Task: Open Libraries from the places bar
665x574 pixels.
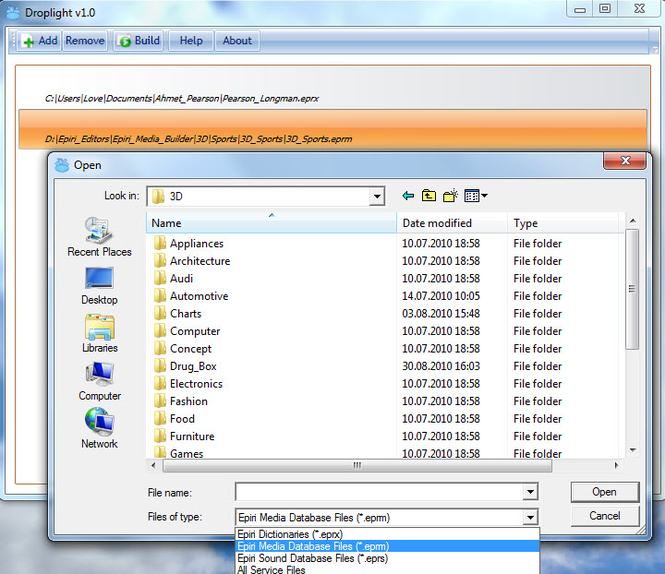Action: tap(99, 334)
